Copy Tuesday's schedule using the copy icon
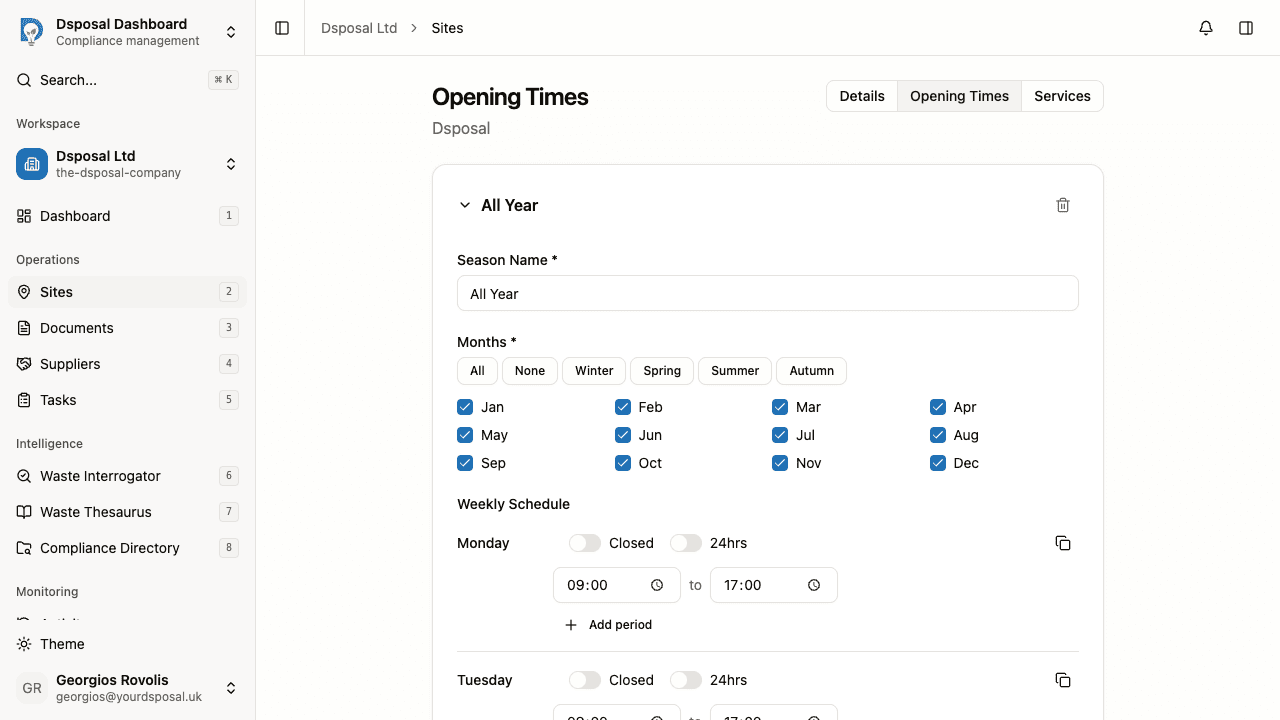Viewport: 1280px width, 720px height. [1063, 680]
